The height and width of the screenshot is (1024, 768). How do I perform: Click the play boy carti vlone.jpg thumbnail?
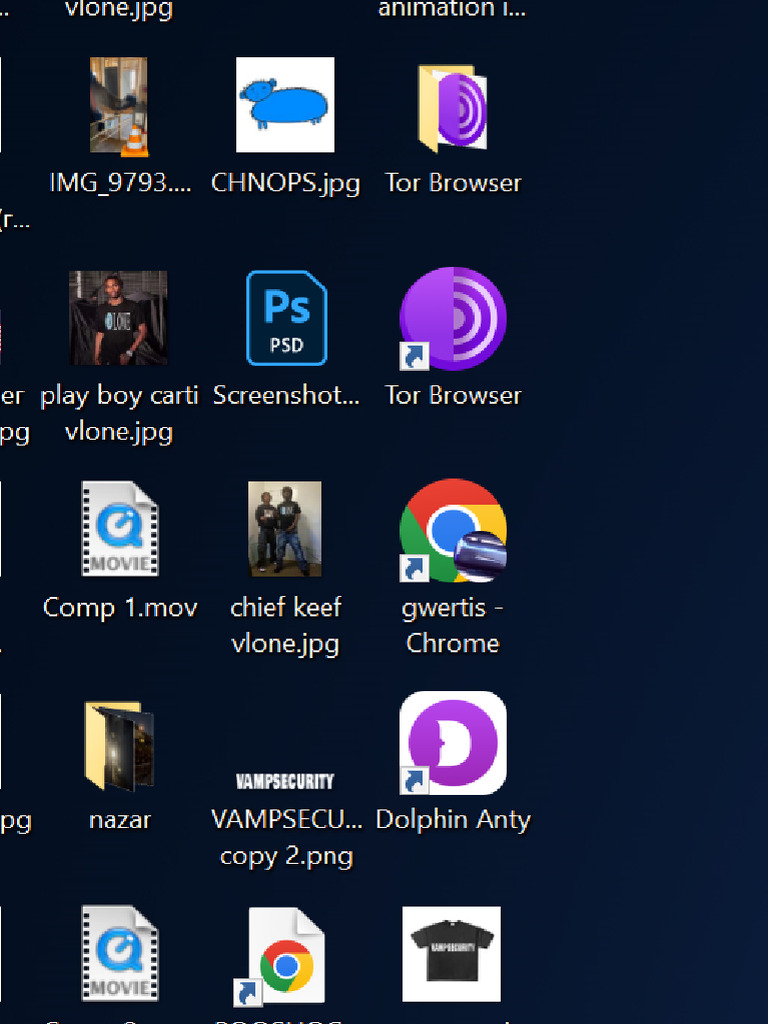coord(119,318)
